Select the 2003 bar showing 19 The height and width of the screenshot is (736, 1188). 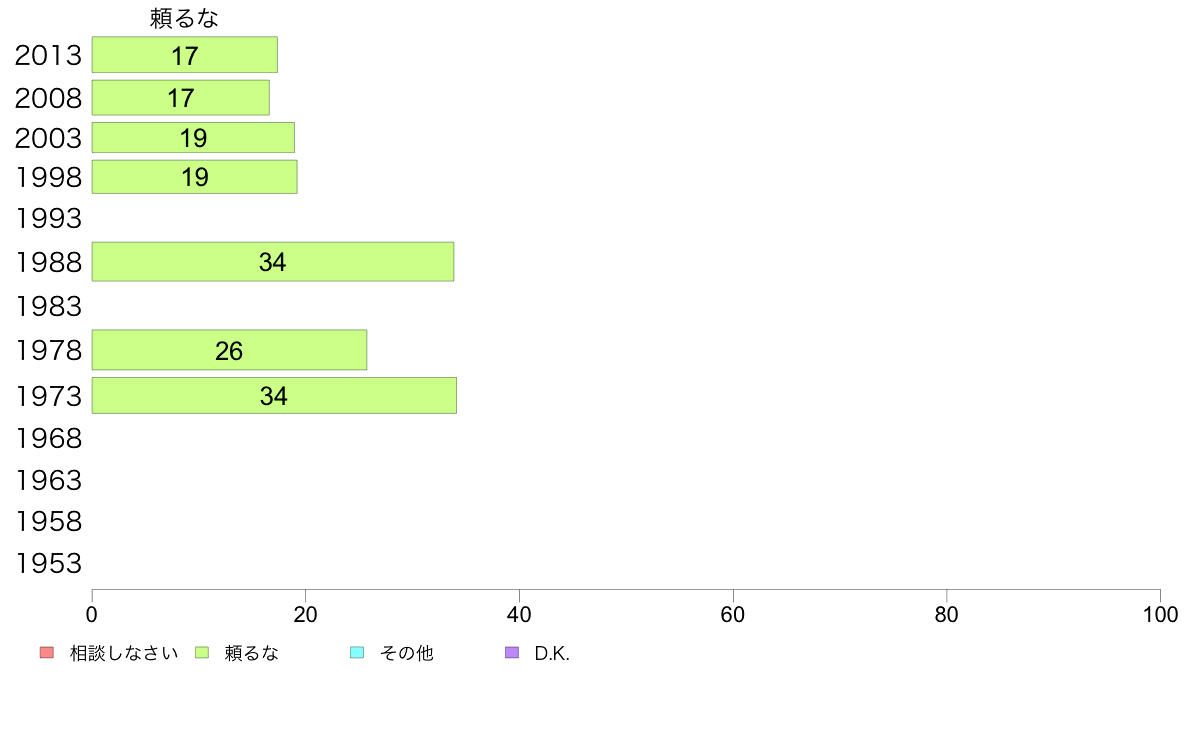(193, 138)
